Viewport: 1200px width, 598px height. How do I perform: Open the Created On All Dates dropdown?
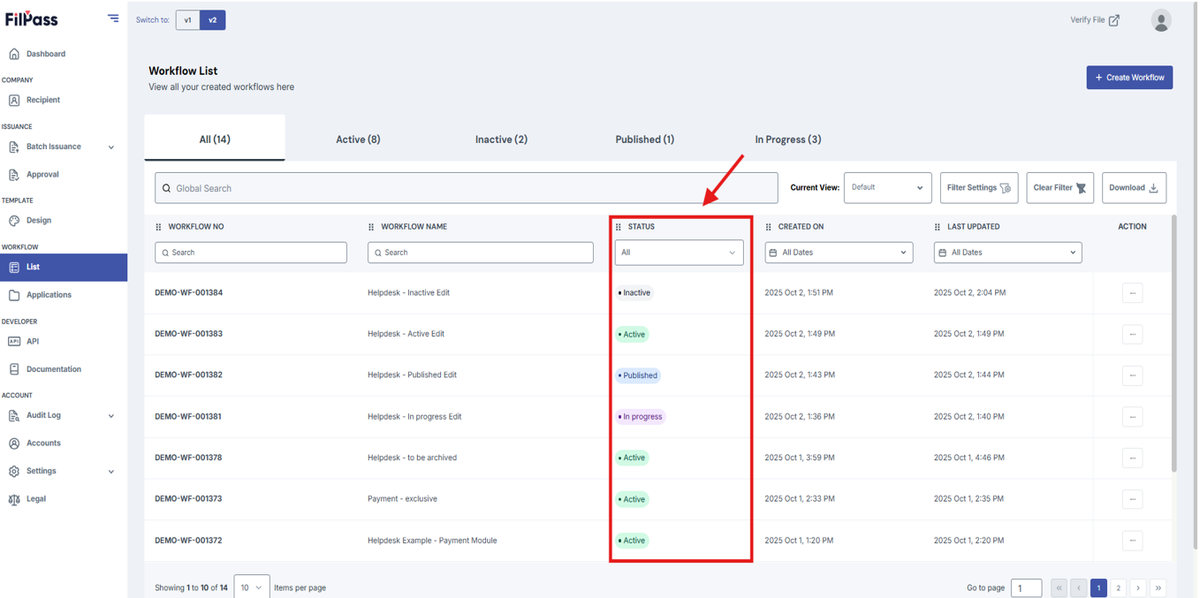click(x=839, y=252)
